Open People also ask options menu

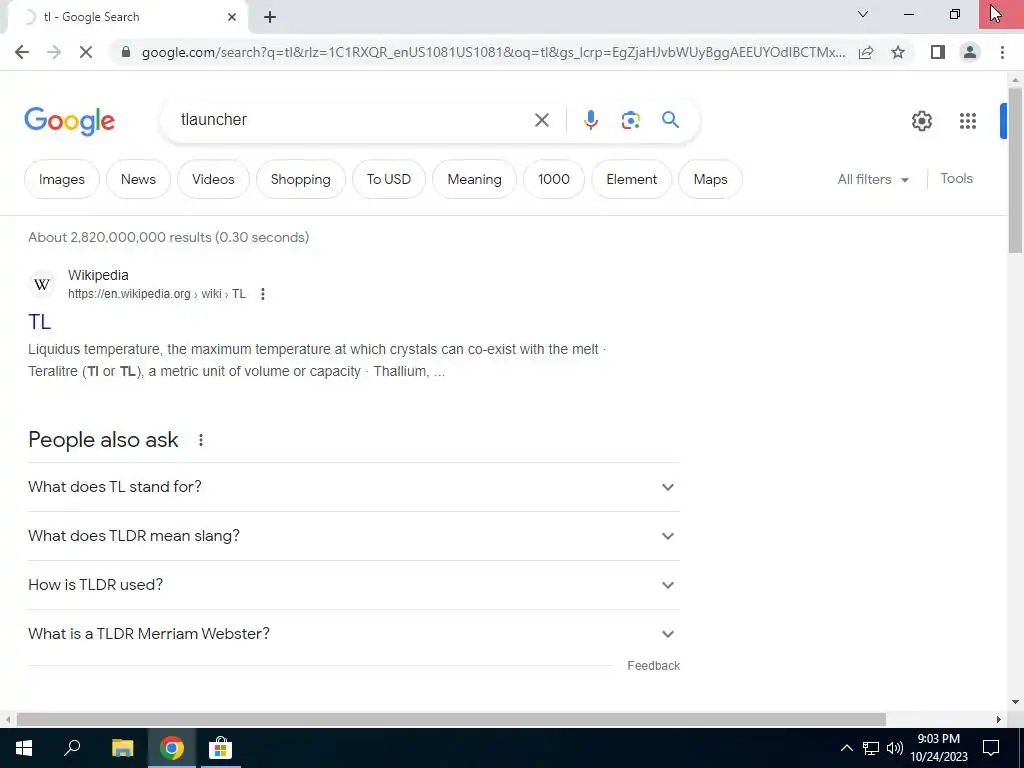(x=200, y=440)
